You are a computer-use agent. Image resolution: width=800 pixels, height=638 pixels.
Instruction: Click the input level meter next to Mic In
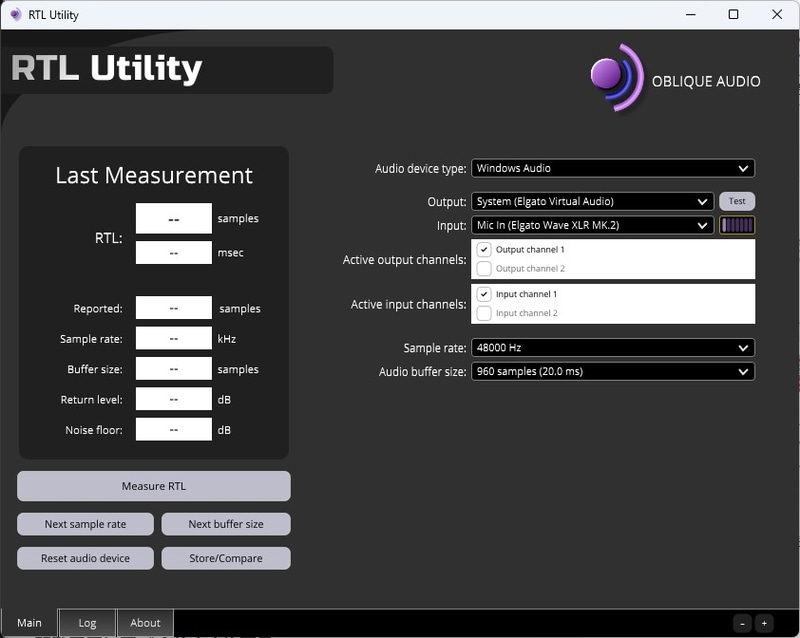(x=738, y=226)
